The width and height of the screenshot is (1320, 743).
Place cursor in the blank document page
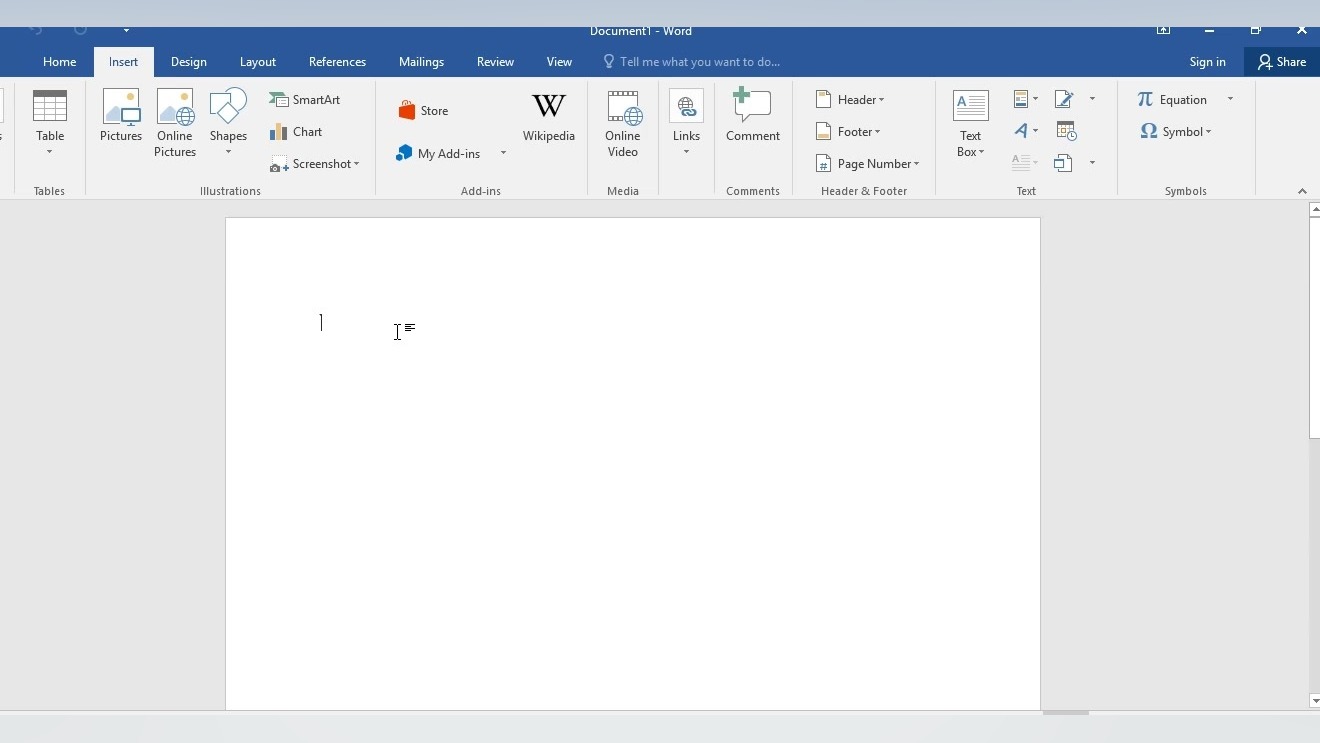click(632, 464)
